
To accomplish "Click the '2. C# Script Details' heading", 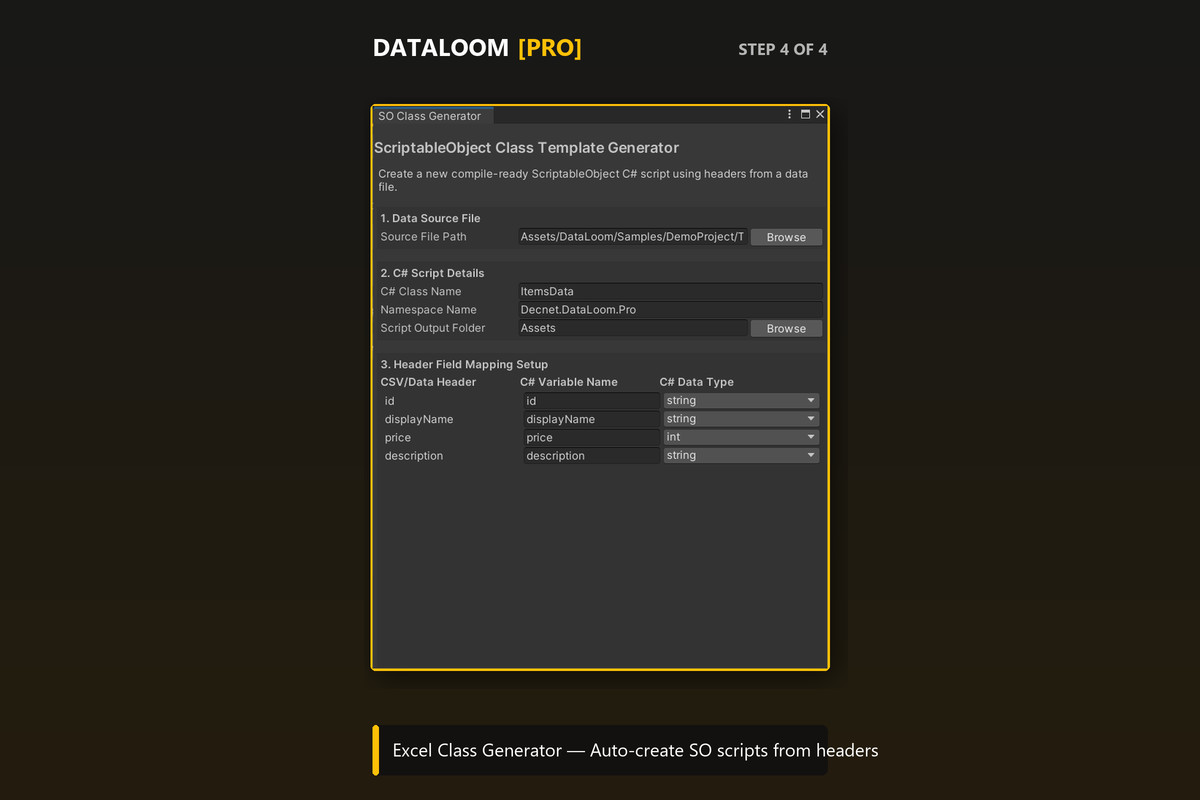I will [x=432, y=273].
